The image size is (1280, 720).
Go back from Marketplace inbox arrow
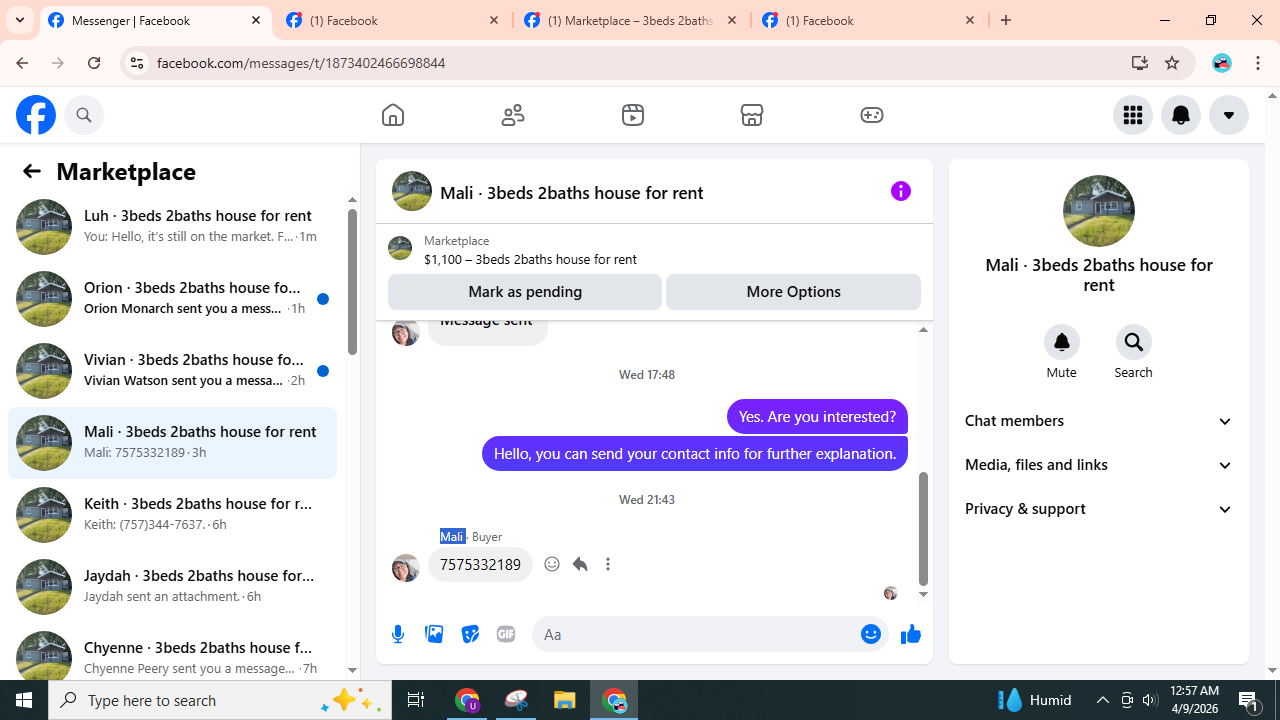[32, 171]
